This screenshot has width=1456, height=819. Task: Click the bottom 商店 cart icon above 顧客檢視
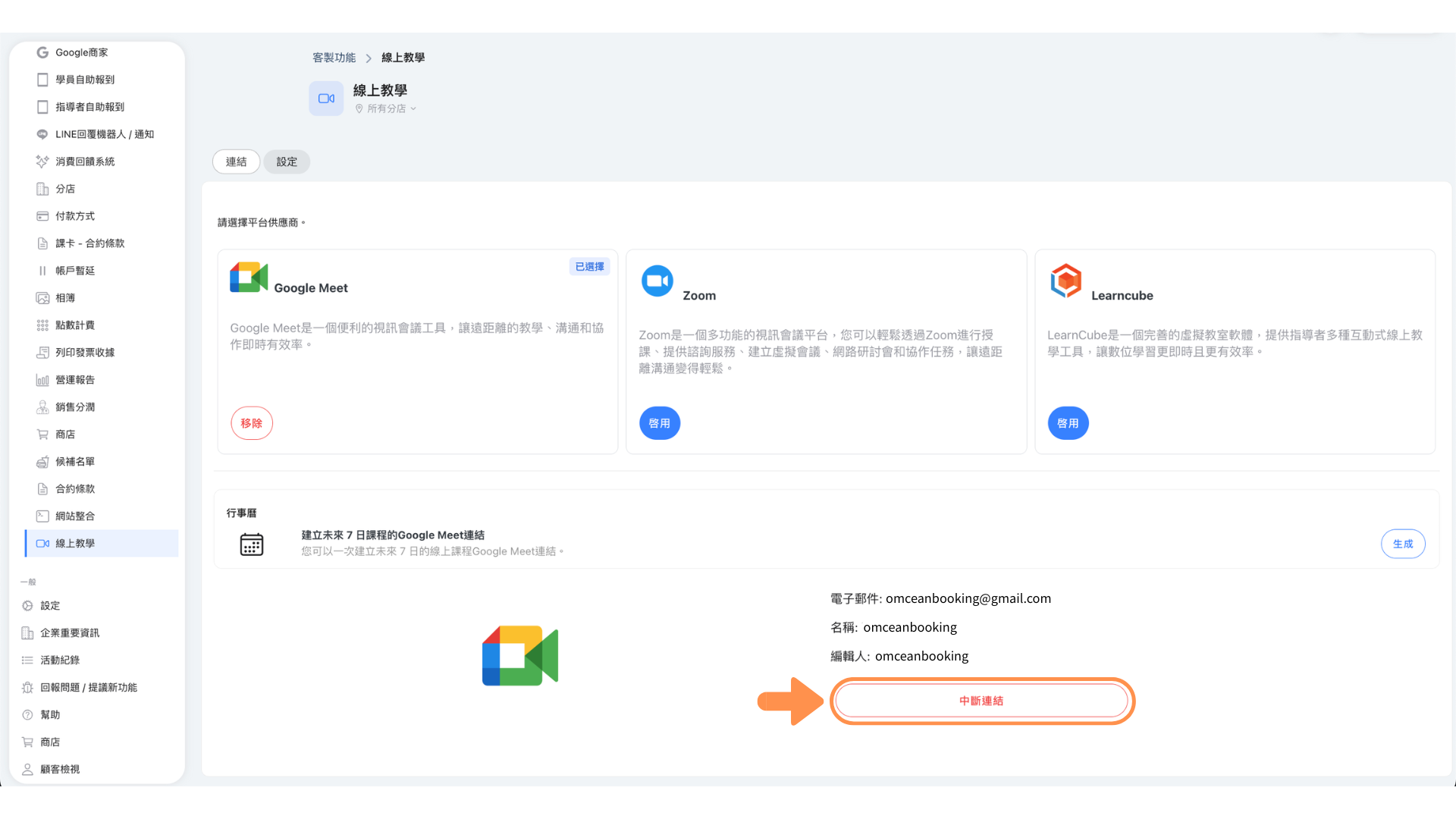pos(27,742)
